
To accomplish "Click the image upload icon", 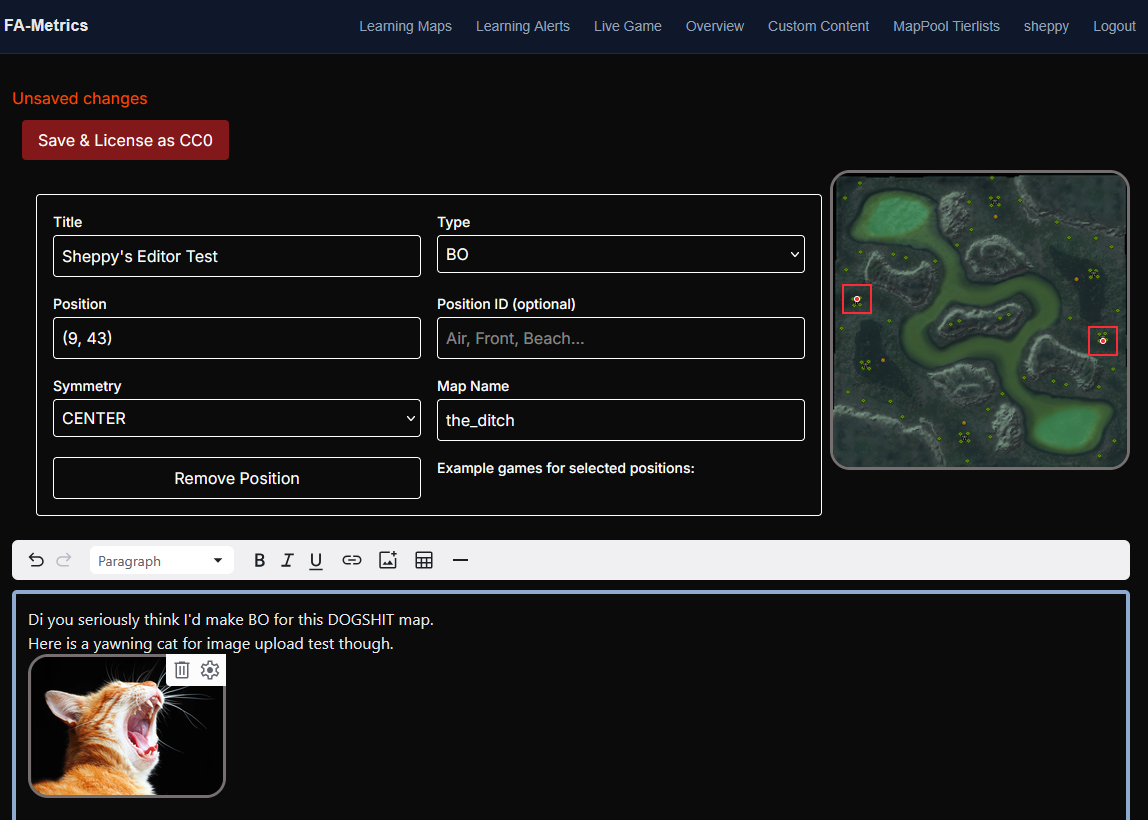I will tap(388, 561).
